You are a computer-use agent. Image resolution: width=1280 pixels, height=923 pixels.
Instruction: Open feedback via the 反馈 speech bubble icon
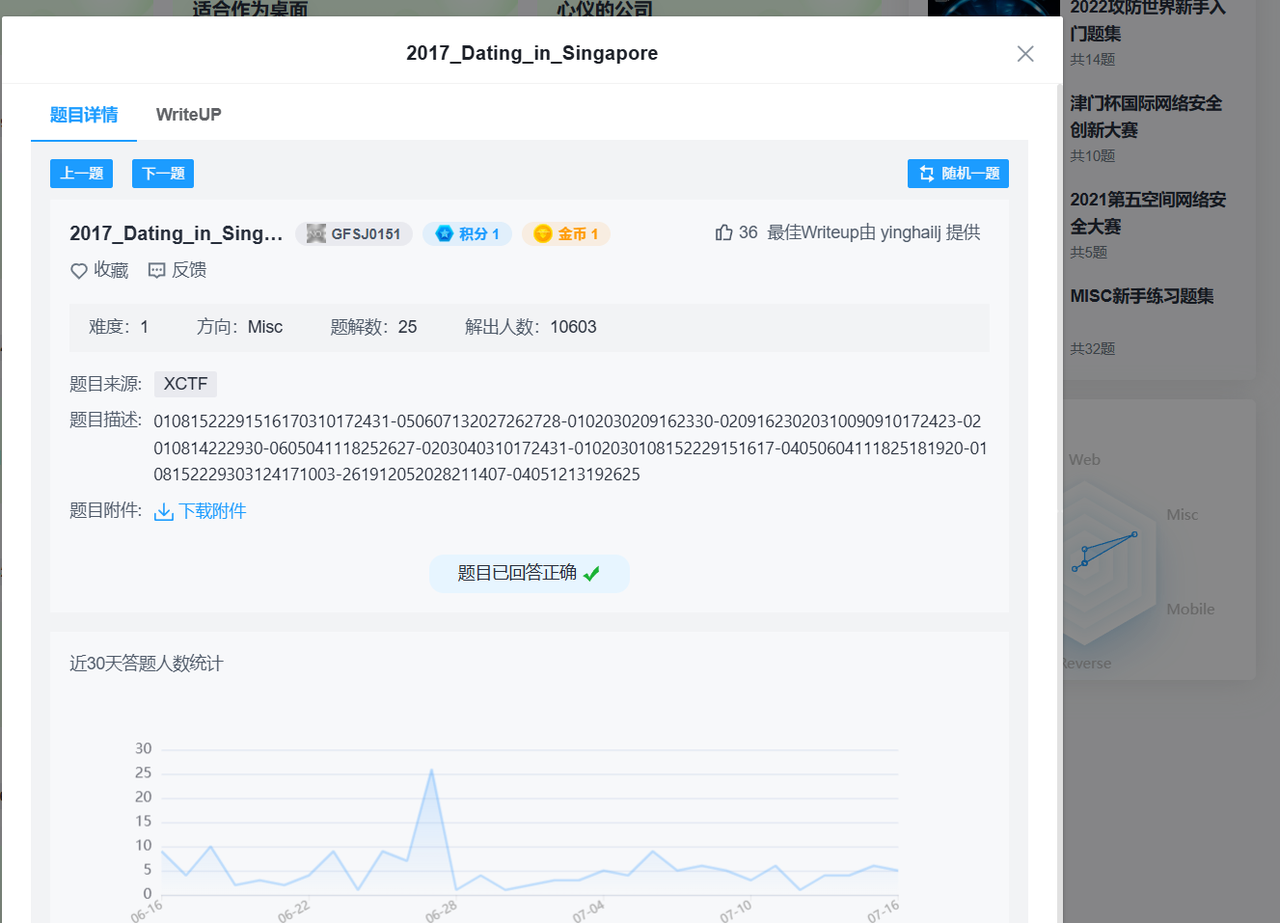pos(156,270)
